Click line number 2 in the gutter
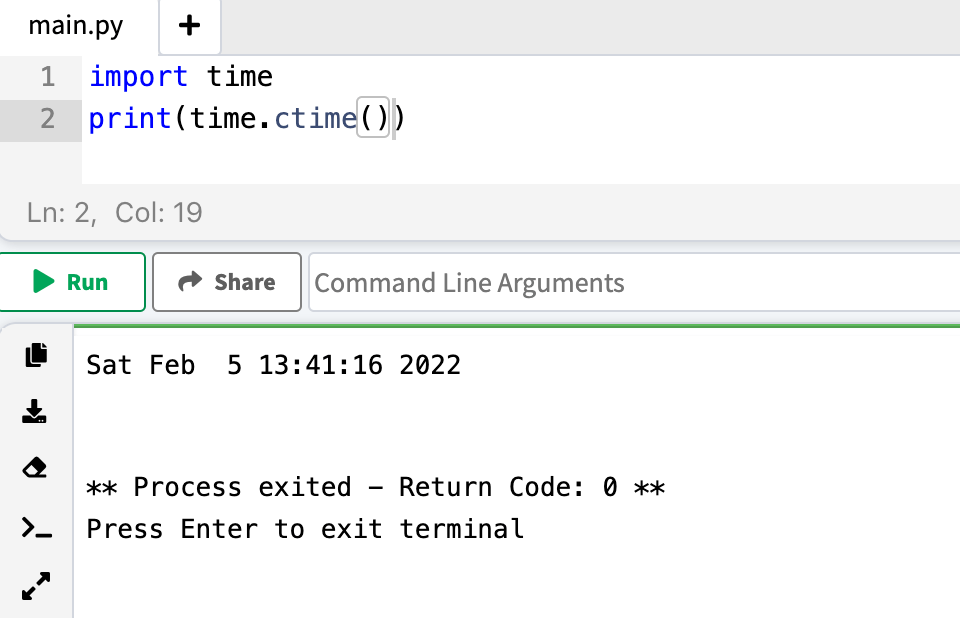The width and height of the screenshot is (960, 618). [x=50, y=118]
